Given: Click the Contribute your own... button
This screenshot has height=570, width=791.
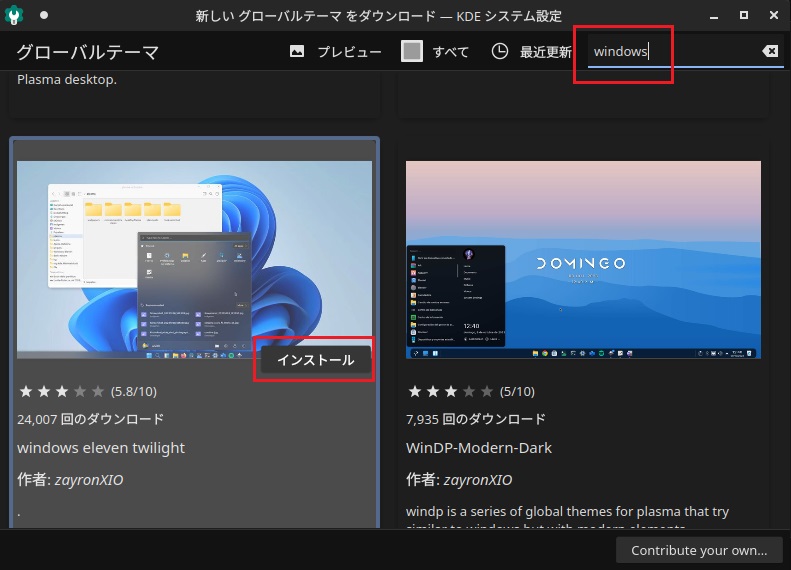Looking at the screenshot, I should click(699, 550).
